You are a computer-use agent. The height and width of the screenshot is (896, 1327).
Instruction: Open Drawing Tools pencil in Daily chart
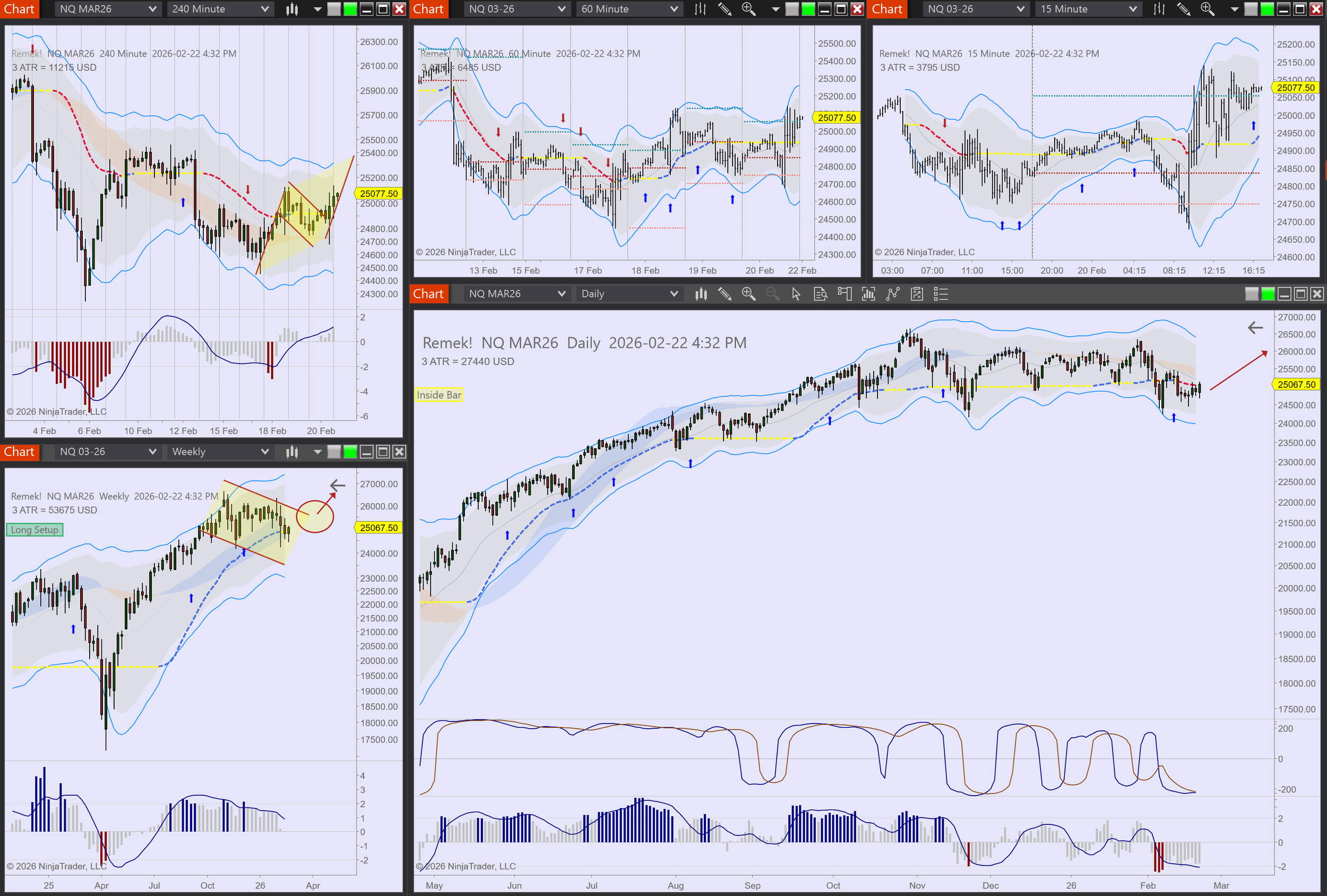point(725,294)
